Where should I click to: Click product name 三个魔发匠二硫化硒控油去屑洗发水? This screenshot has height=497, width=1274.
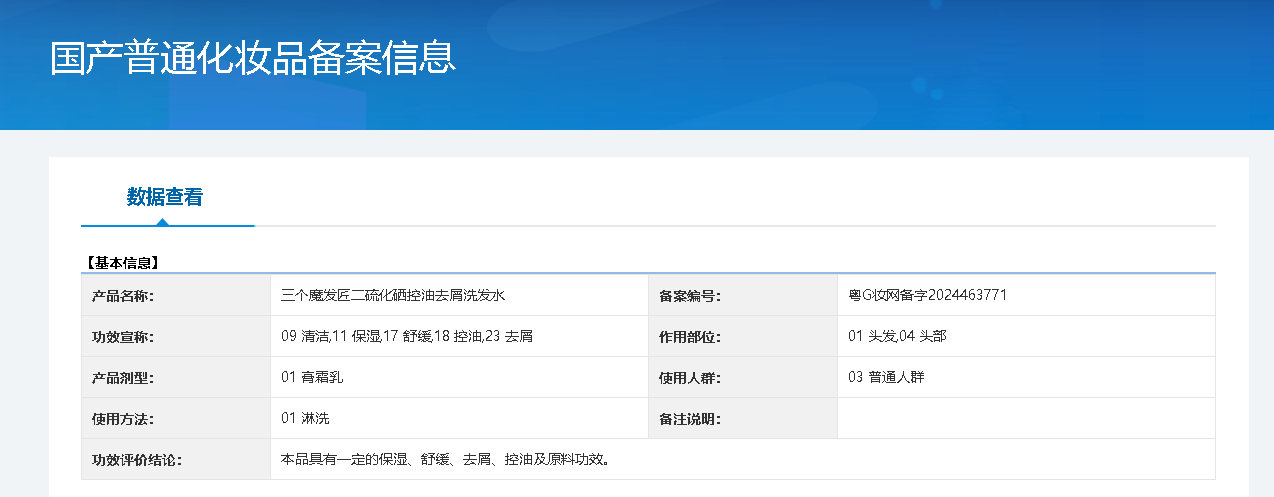click(393, 295)
